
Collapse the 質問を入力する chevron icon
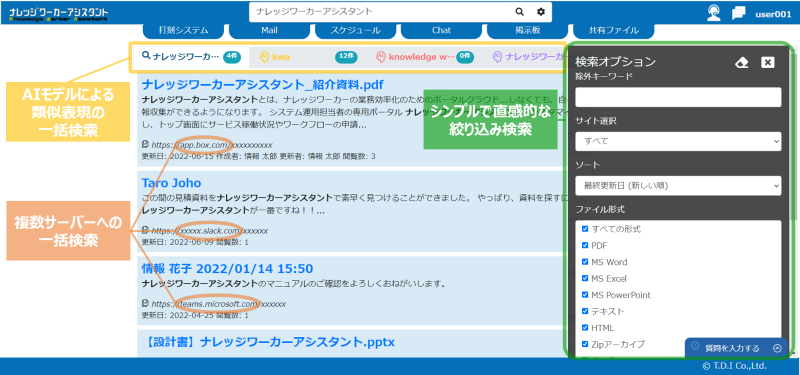click(777, 348)
